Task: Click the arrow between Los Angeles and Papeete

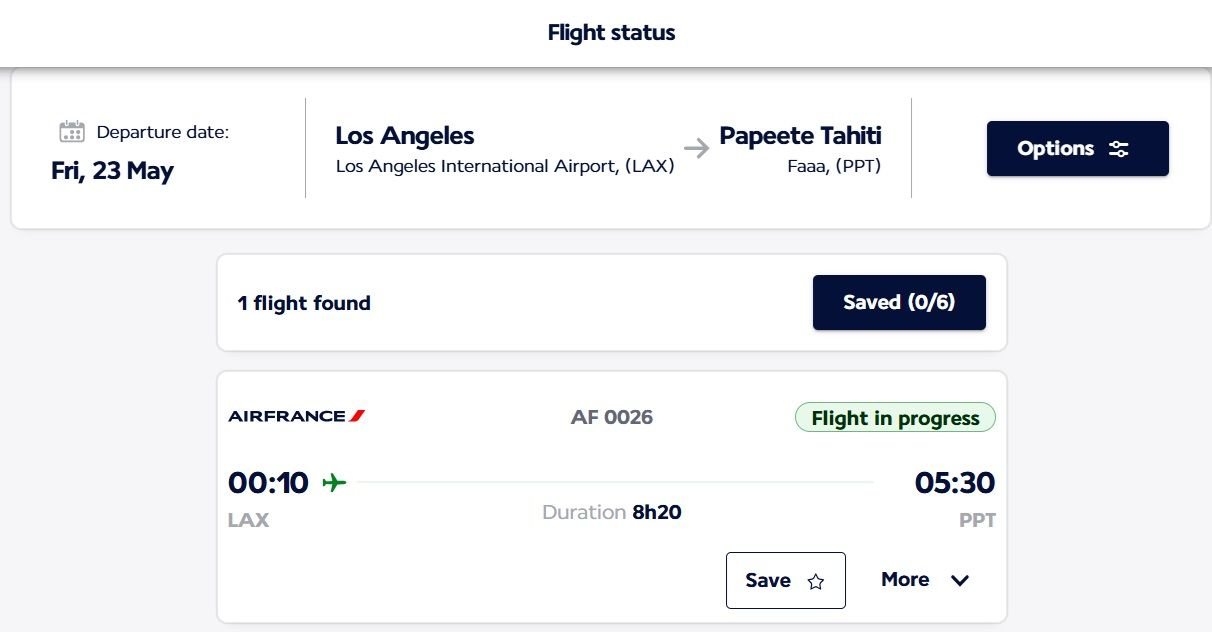Action: click(697, 148)
